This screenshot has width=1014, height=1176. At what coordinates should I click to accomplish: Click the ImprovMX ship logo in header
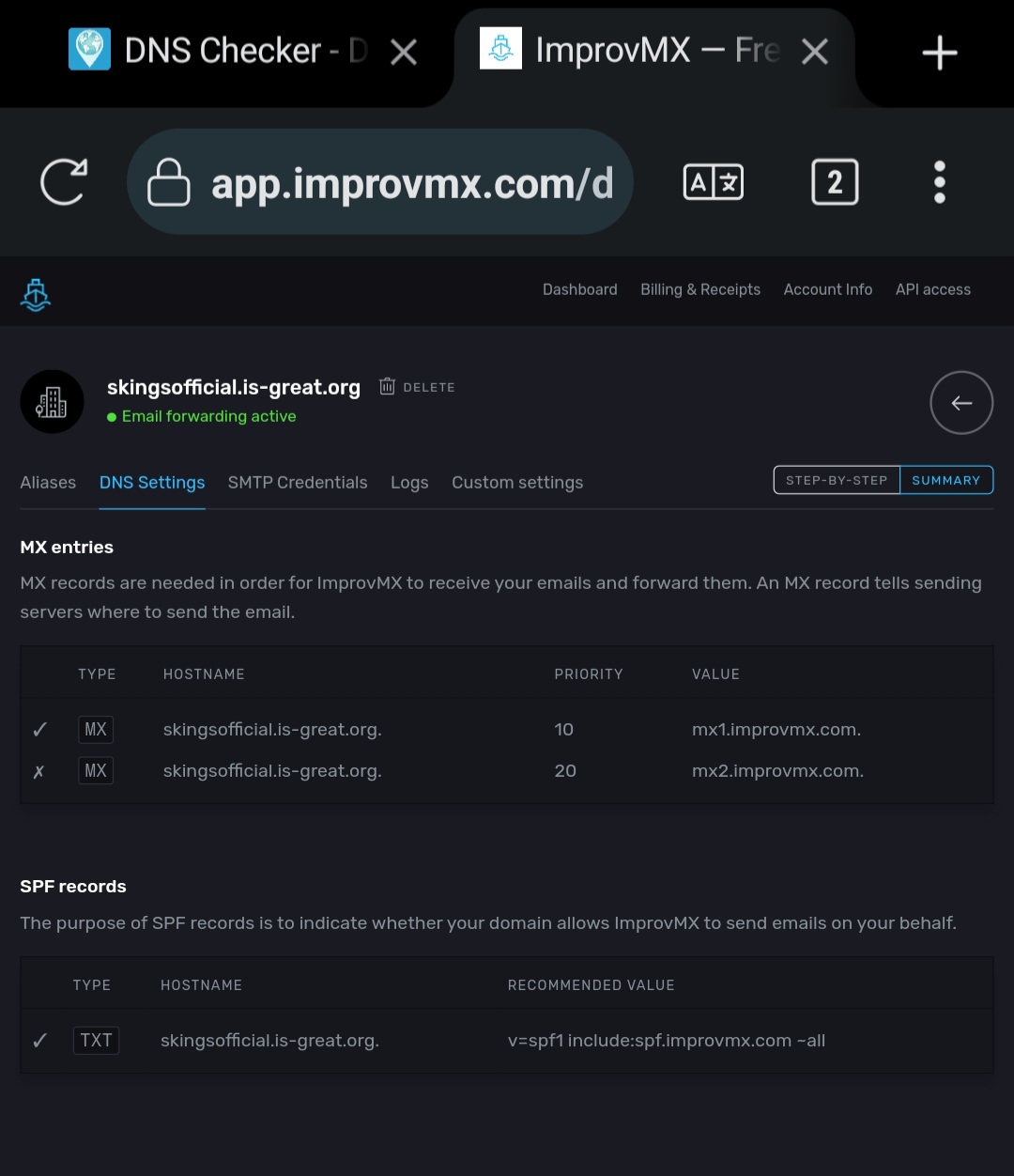36,294
